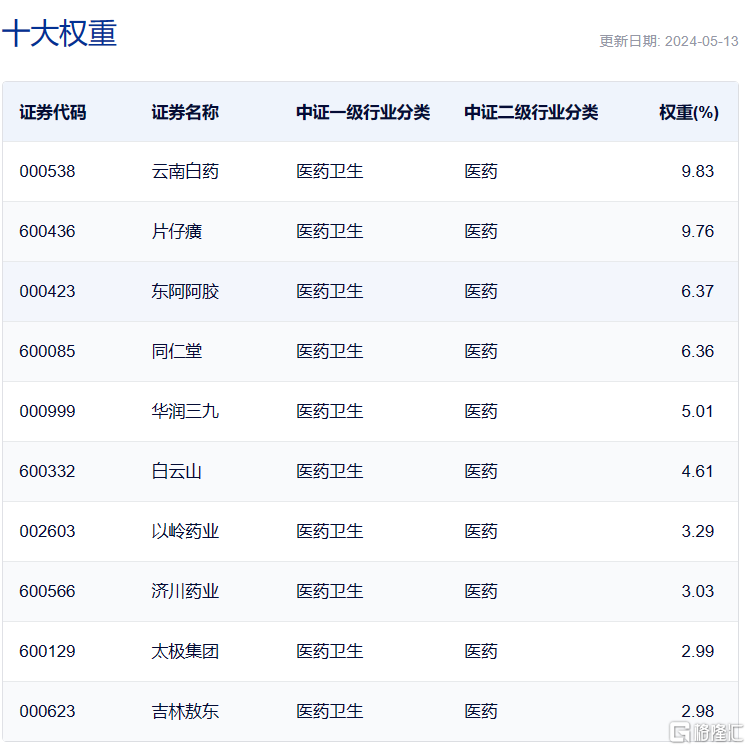
Task: Click the 证券代码 column header
Action: (53, 113)
